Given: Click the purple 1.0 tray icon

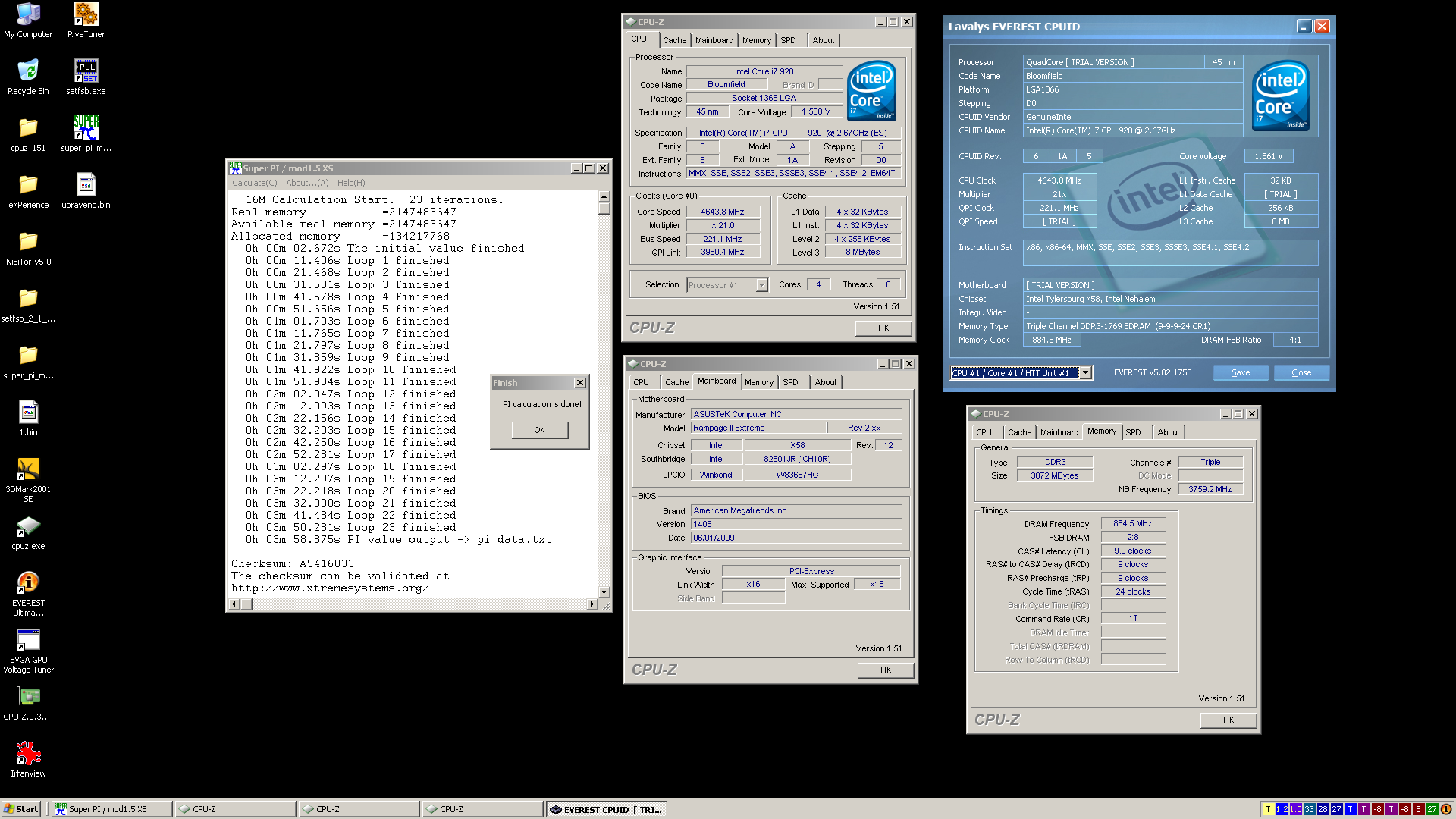Looking at the screenshot, I should click(x=1295, y=809).
